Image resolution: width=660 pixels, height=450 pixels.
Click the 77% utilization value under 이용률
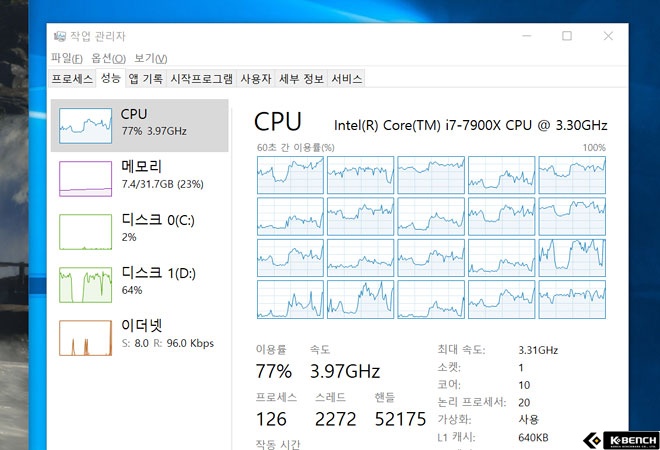(x=274, y=371)
